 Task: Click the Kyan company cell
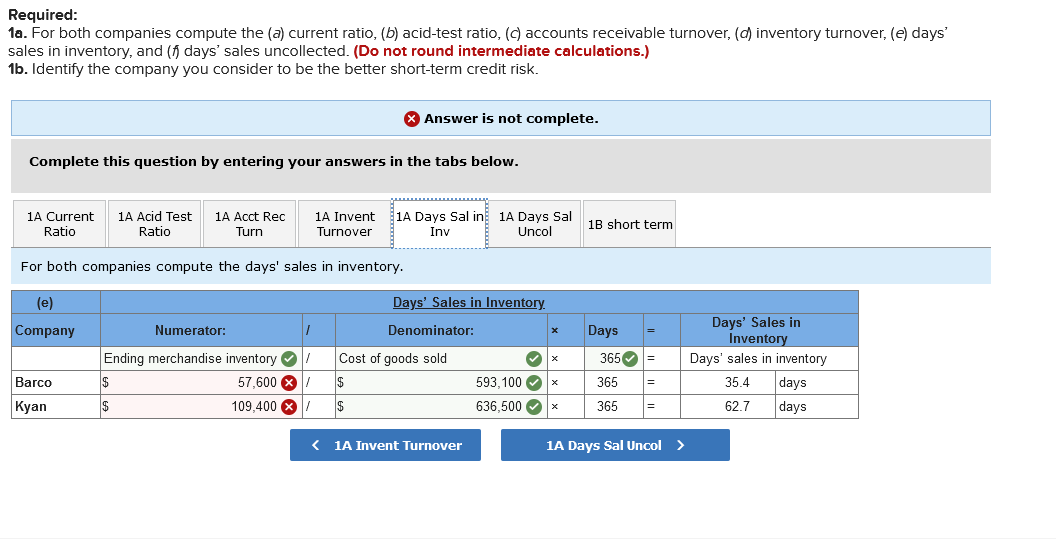pos(56,407)
